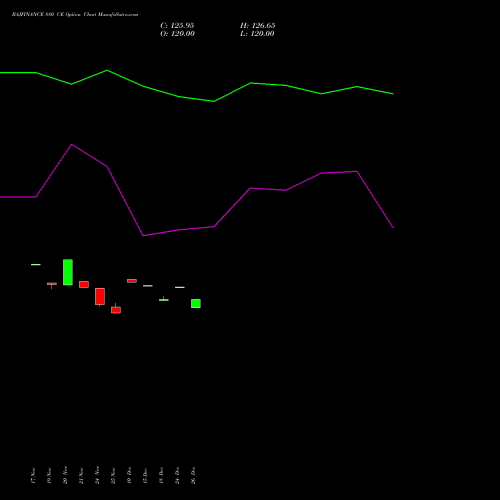Click the BAJFINANCE option chart title
The width and height of the screenshot is (500, 500).
[x=75, y=15]
